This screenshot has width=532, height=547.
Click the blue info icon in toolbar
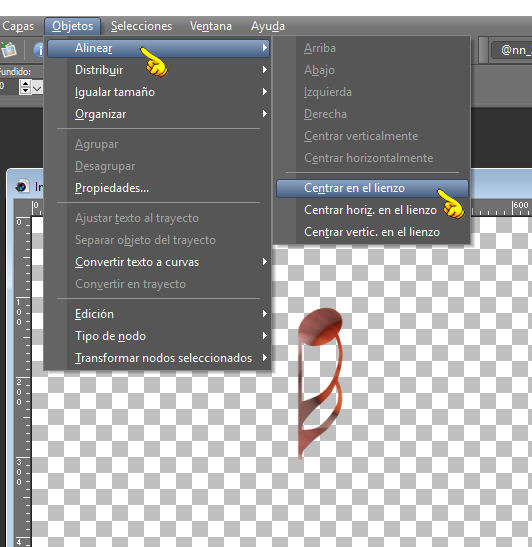pos(38,50)
